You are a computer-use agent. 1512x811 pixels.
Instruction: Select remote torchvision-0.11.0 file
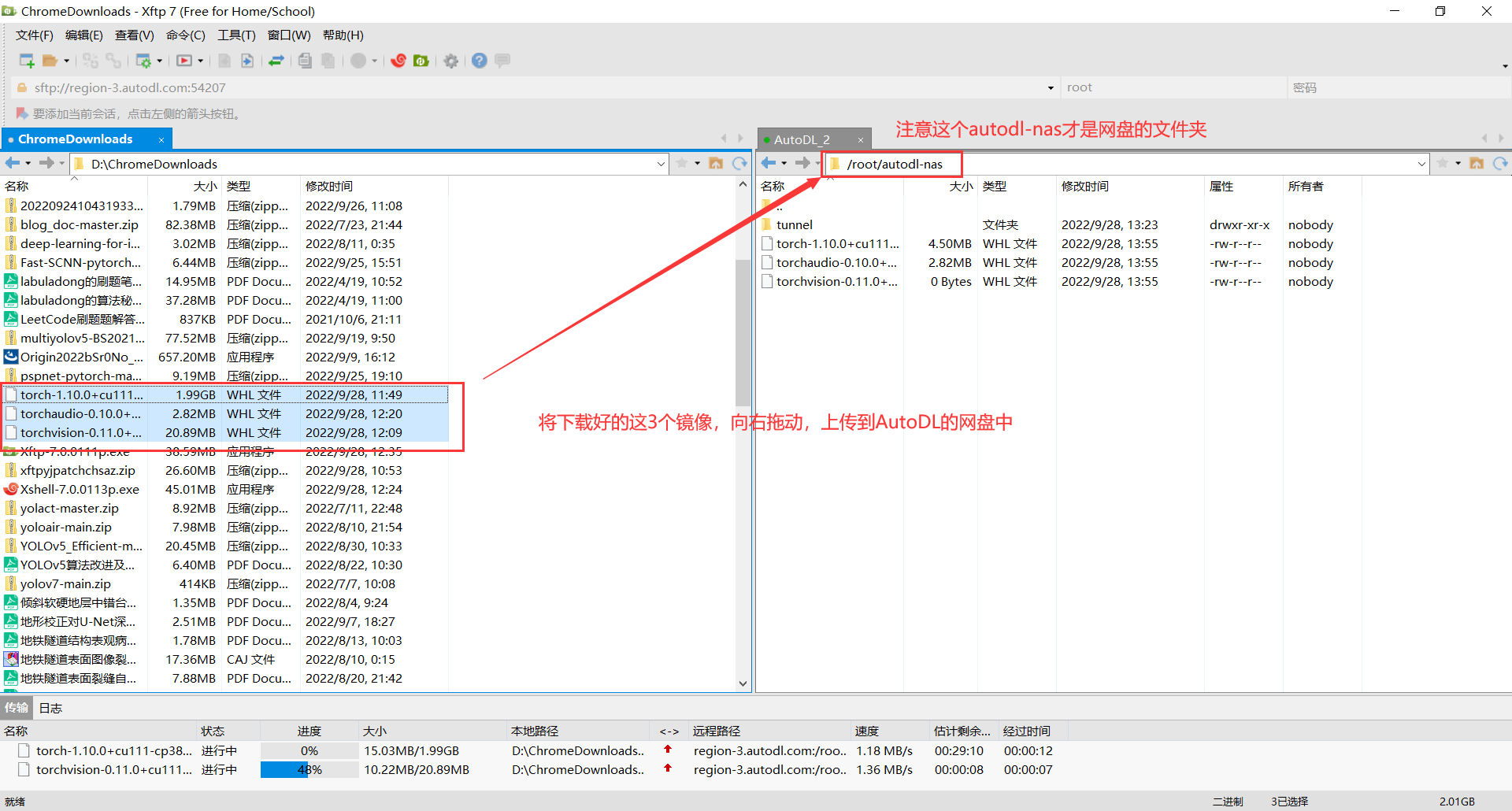pyautogui.click(x=1059, y=282)
